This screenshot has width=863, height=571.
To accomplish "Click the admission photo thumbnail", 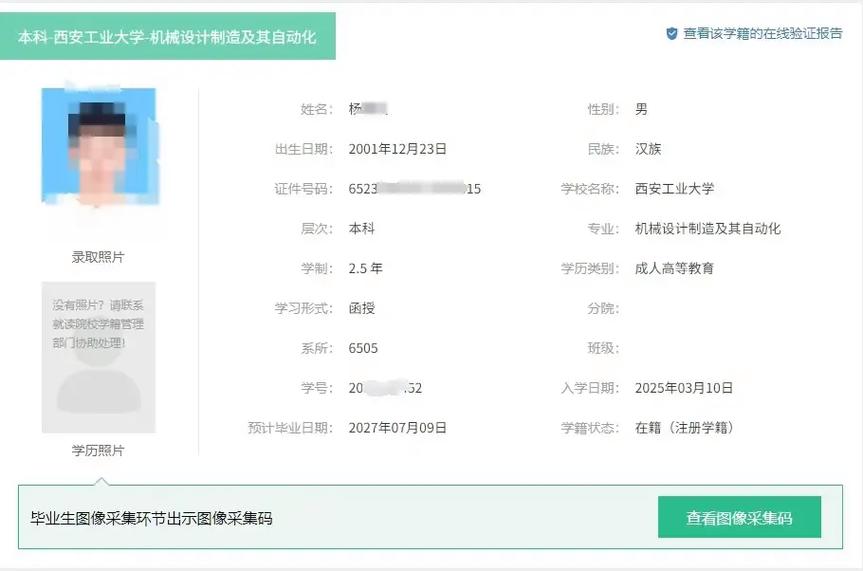I will 99,146.
